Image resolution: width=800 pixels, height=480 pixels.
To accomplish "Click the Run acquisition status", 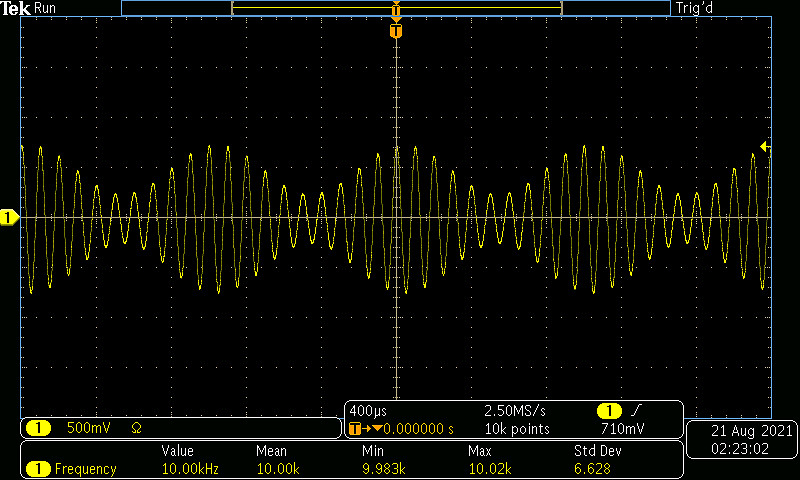I will tap(45, 8).
